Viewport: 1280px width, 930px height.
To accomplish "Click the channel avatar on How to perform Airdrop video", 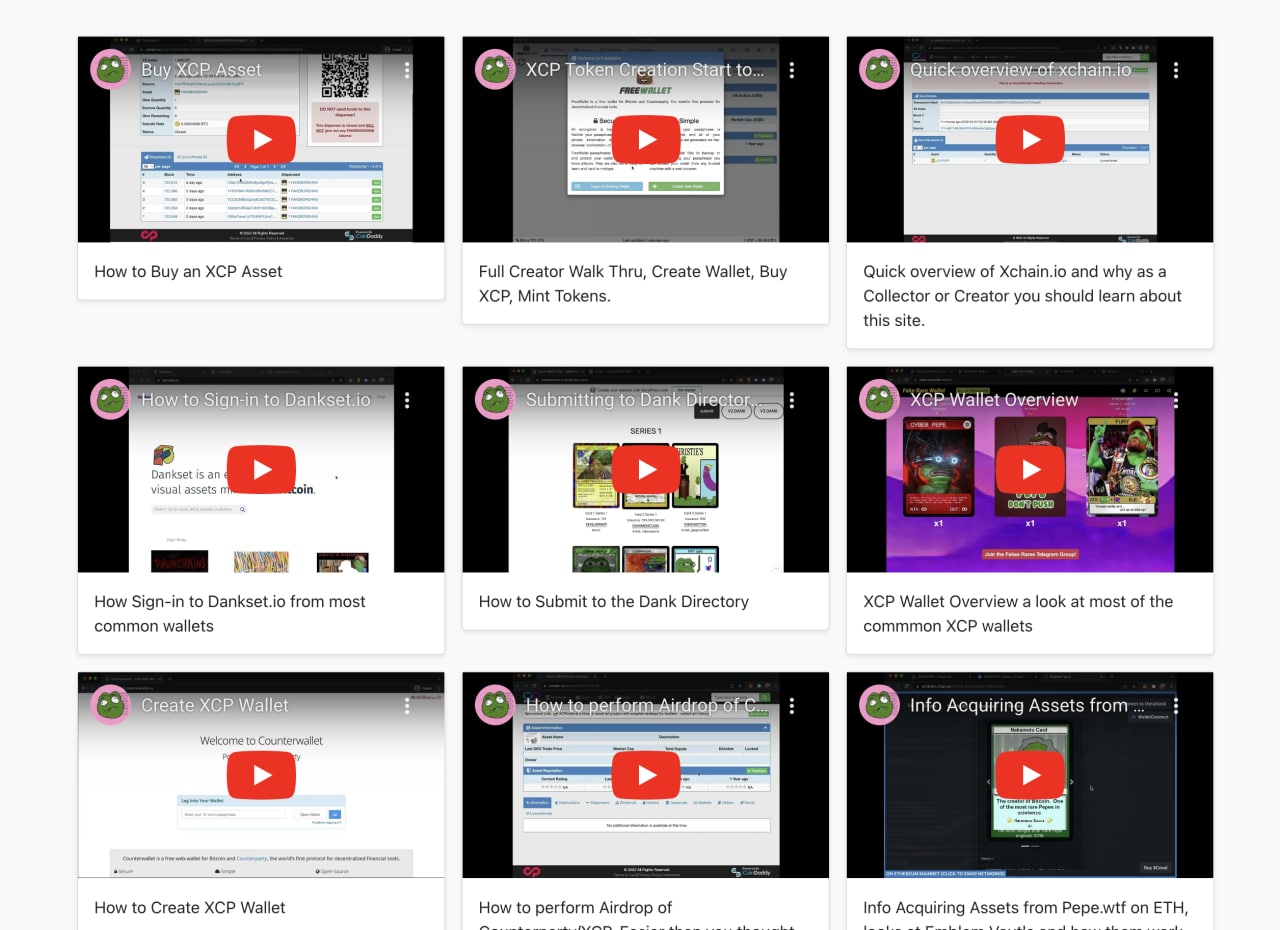I will 495,705.
